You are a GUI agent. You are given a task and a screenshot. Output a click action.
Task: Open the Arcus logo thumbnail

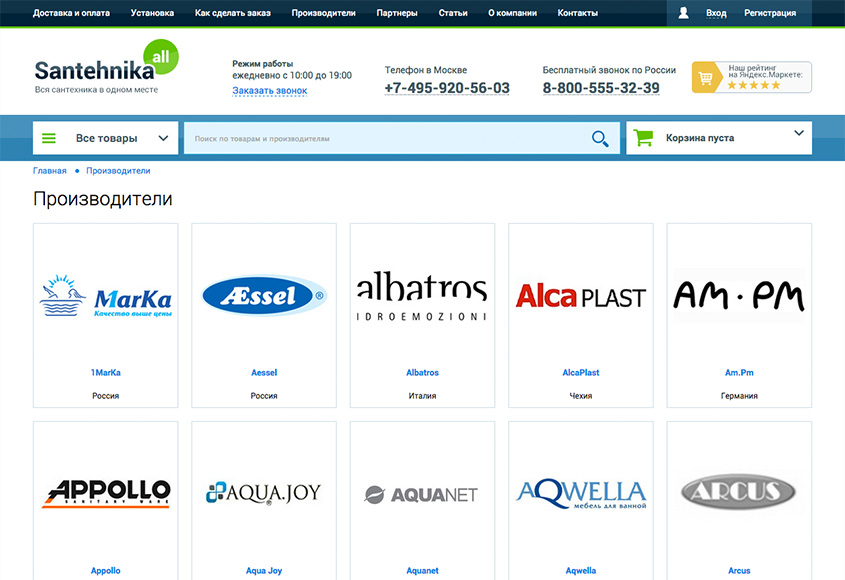(x=739, y=492)
